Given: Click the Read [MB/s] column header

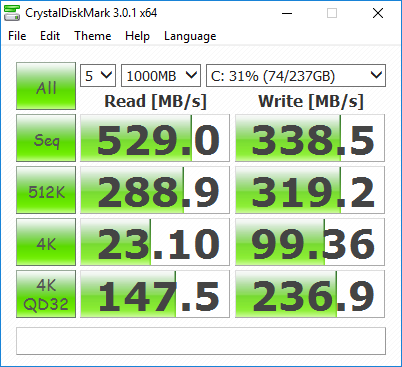Looking at the screenshot, I should click(155, 101).
